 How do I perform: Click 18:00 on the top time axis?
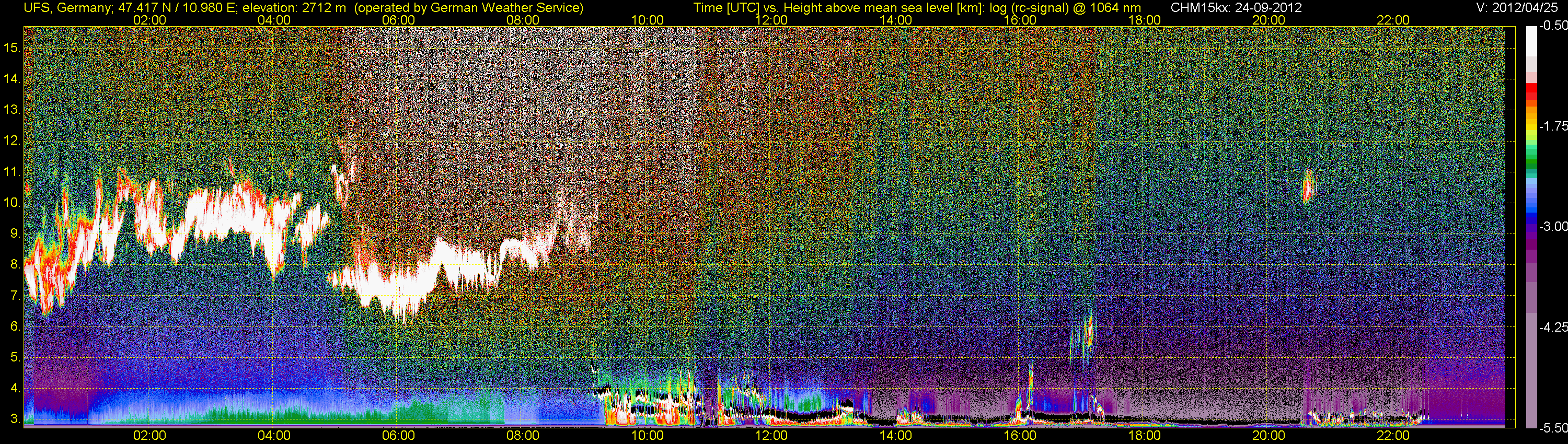click(1144, 20)
